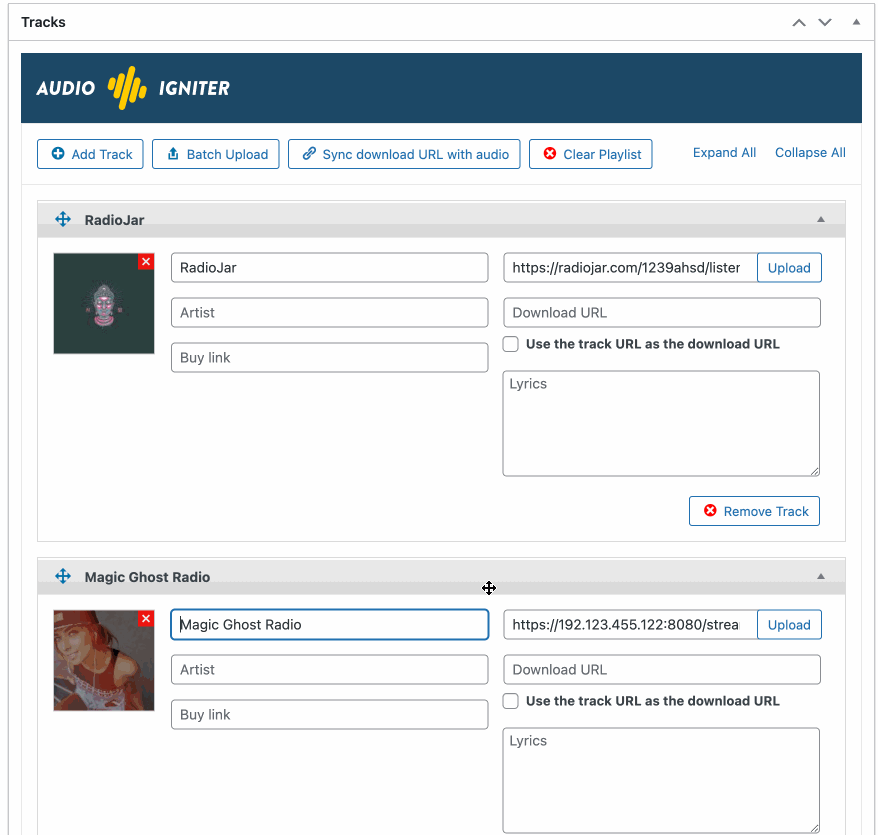878x835 pixels.
Task: Focus the Magic Ghost Radio Artist field
Action: (329, 669)
